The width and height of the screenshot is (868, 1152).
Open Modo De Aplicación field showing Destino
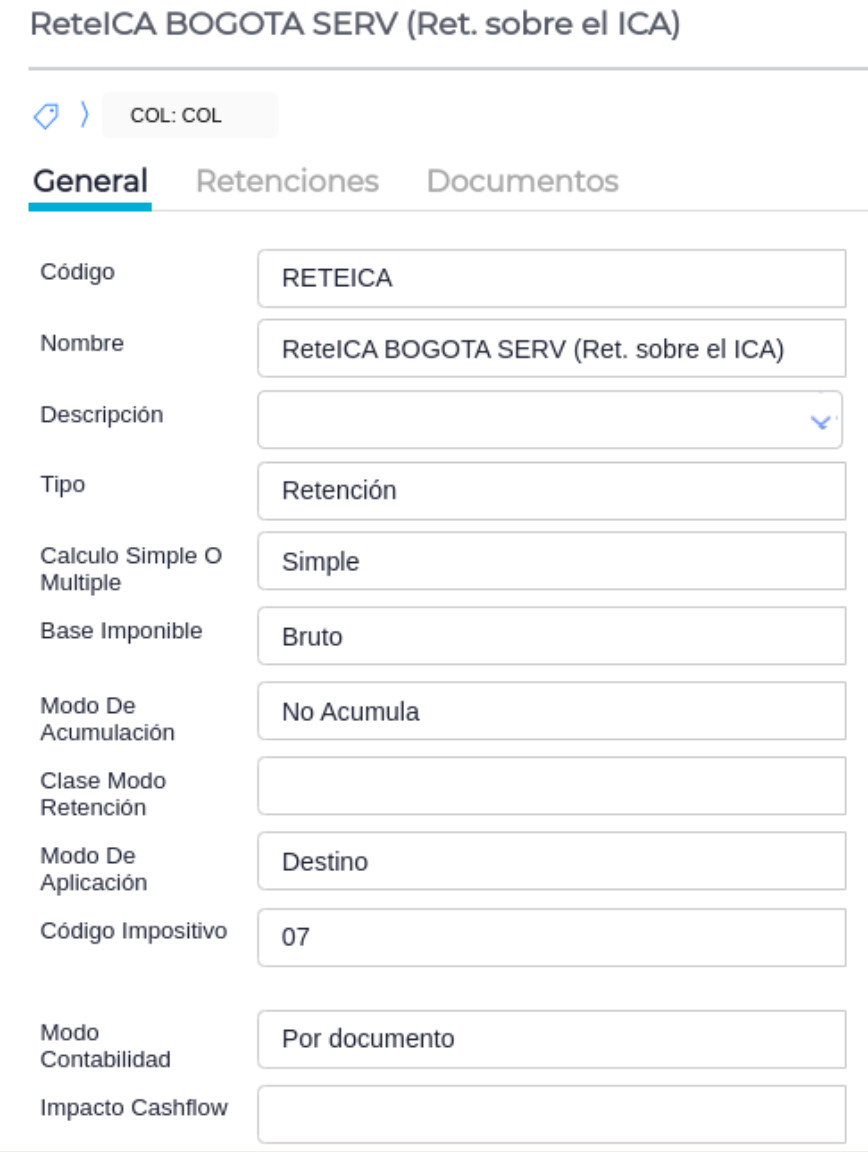pos(551,861)
